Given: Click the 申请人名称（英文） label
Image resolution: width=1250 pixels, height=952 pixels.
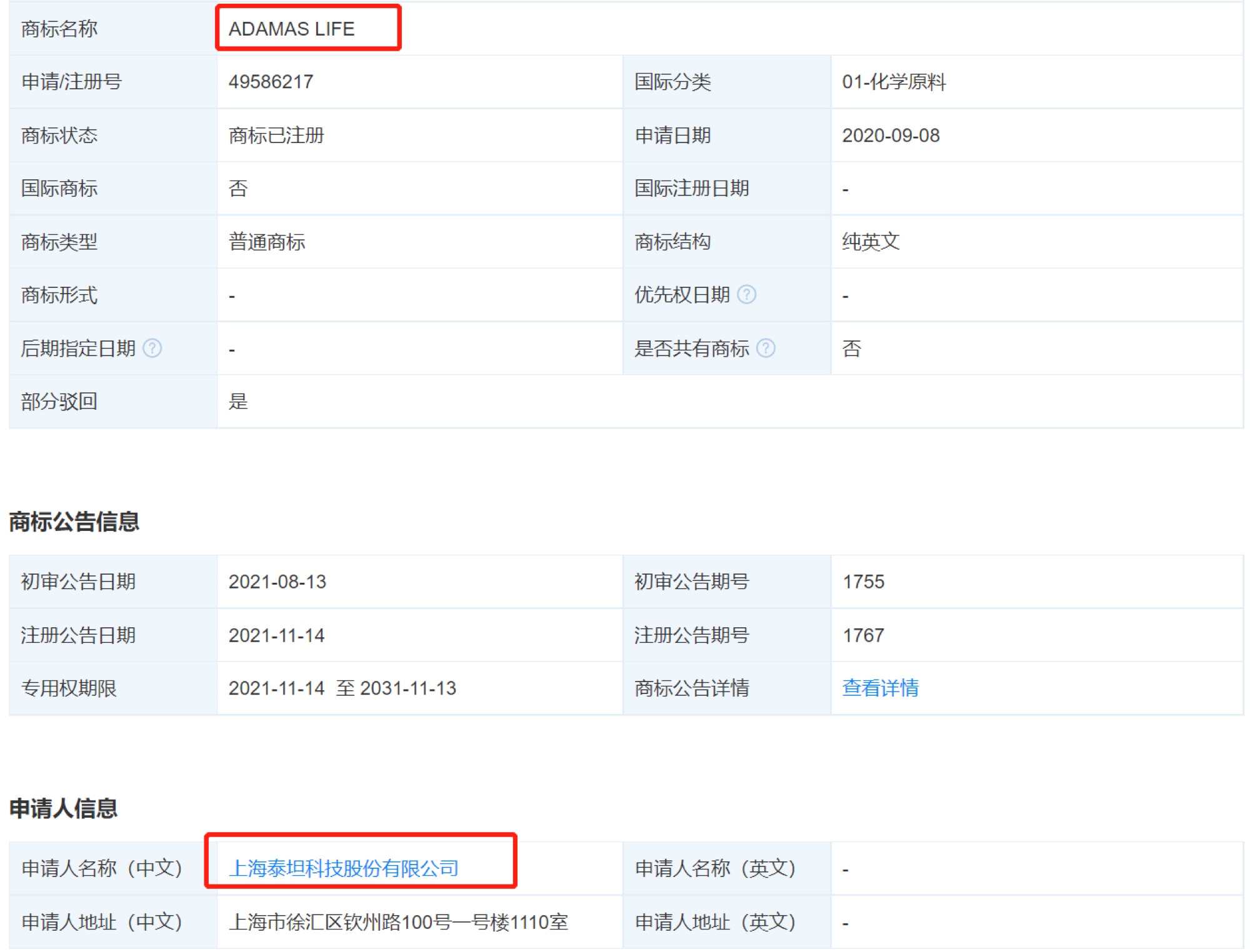Looking at the screenshot, I should (x=716, y=868).
